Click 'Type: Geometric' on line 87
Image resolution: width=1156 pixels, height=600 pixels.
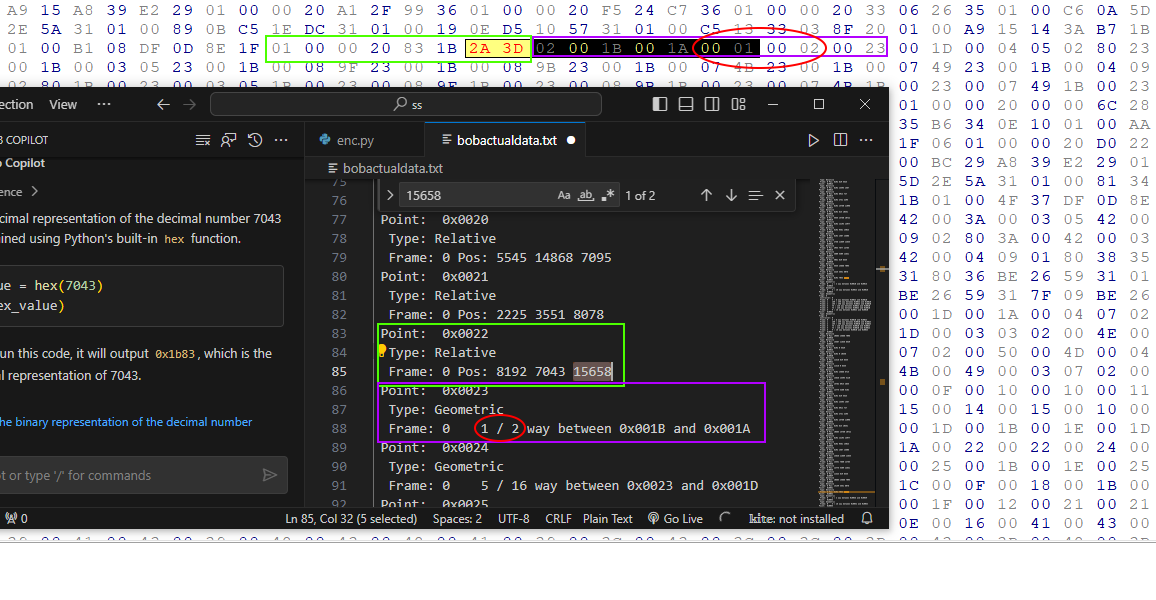(x=446, y=410)
